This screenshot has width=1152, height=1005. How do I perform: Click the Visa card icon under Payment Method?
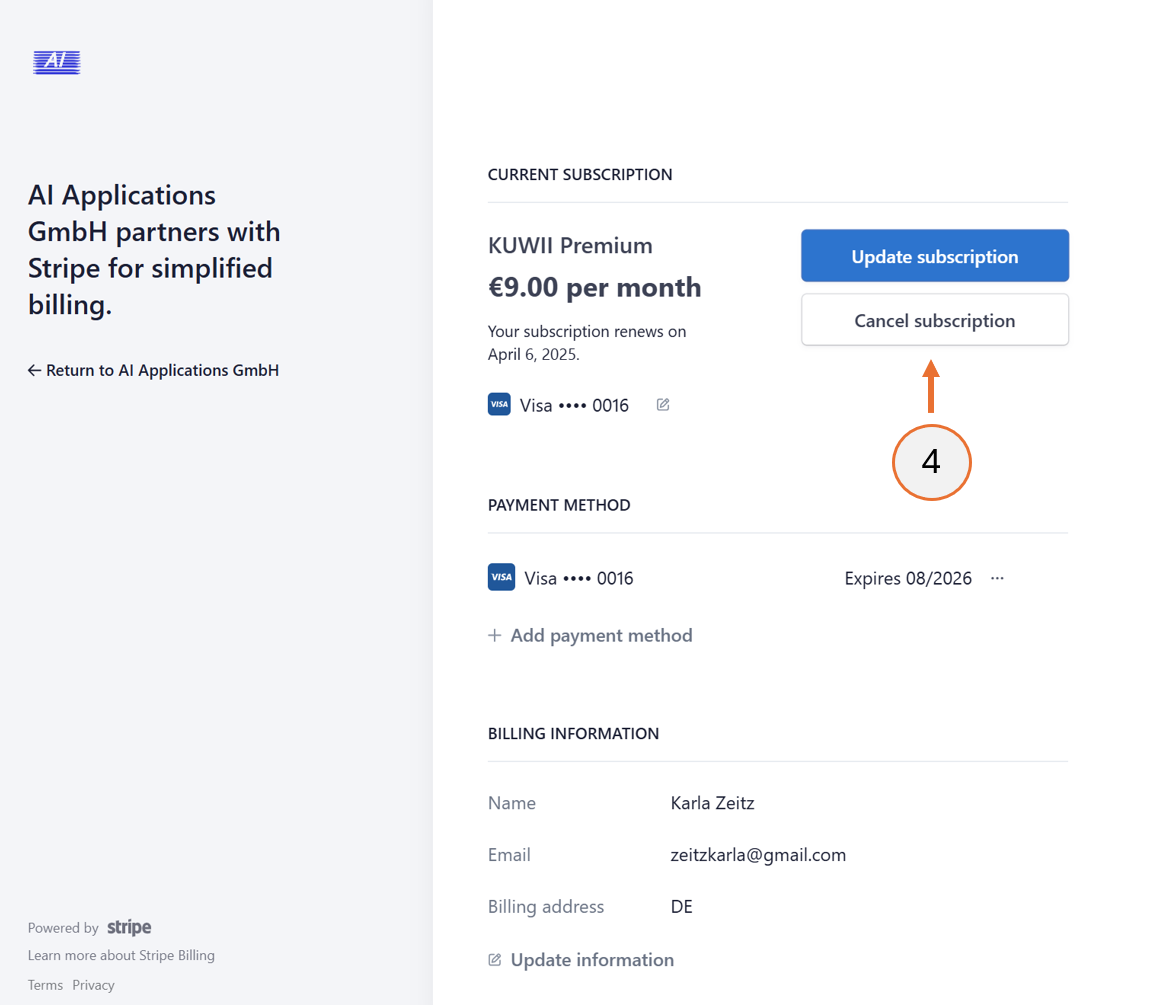501,577
